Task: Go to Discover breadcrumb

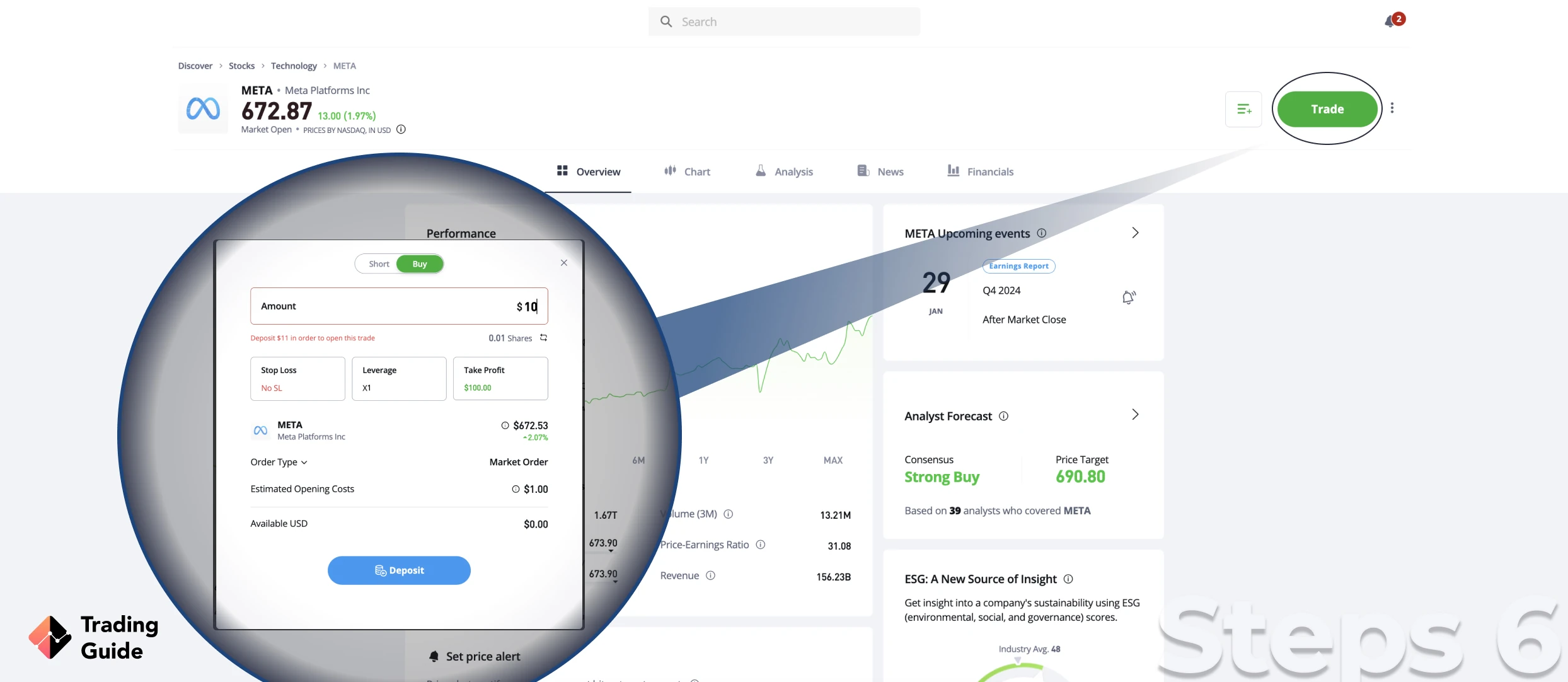Action: coord(195,66)
